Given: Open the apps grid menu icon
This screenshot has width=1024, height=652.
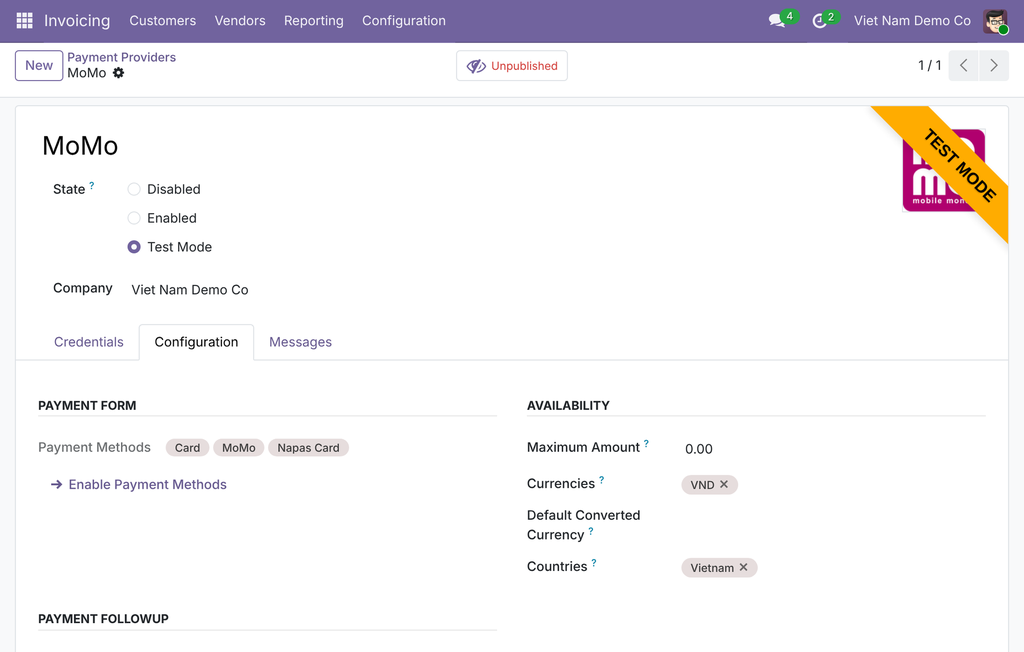Looking at the screenshot, I should coord(24,21).
